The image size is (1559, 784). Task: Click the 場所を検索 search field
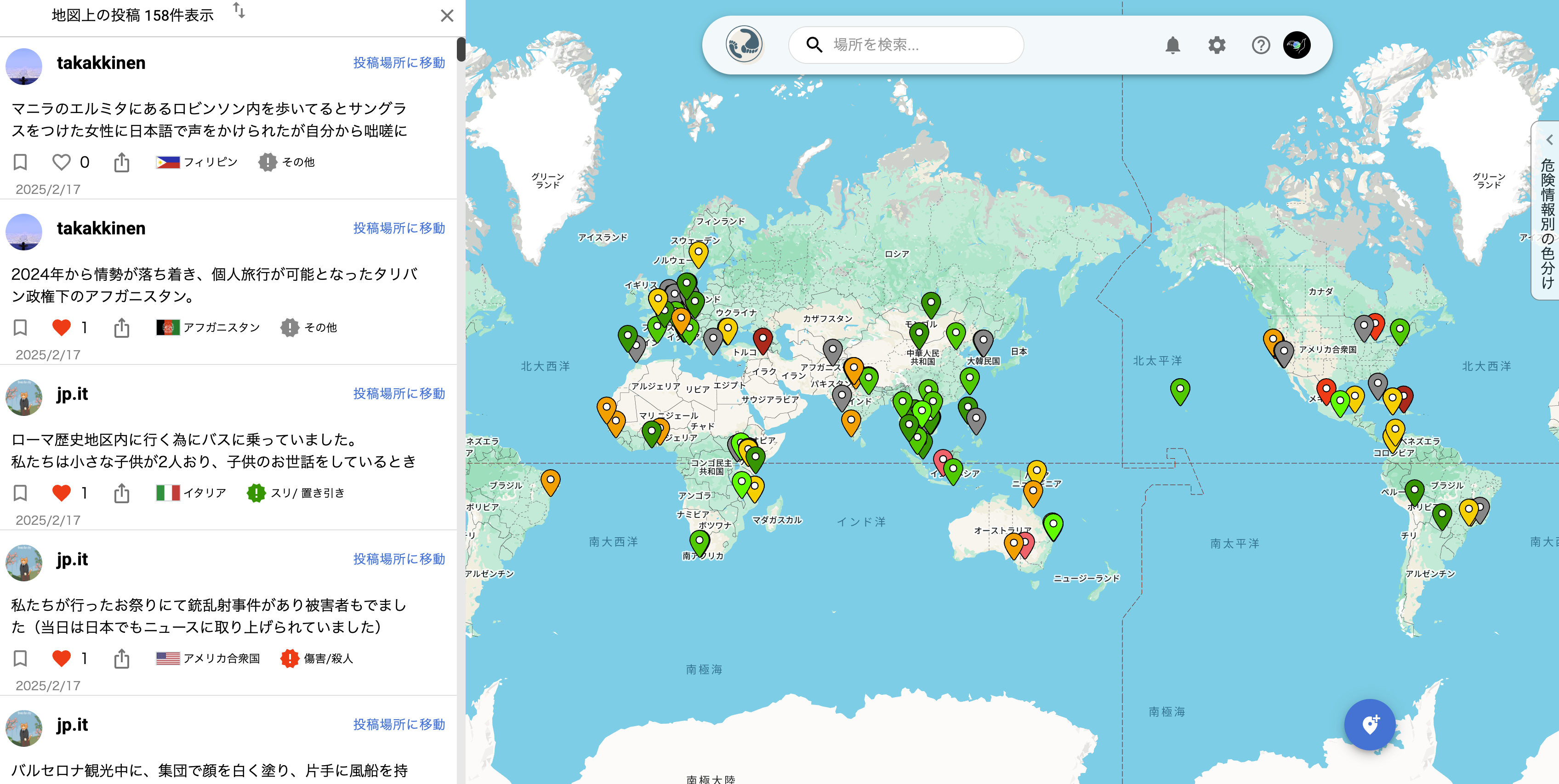pos(906,45)
